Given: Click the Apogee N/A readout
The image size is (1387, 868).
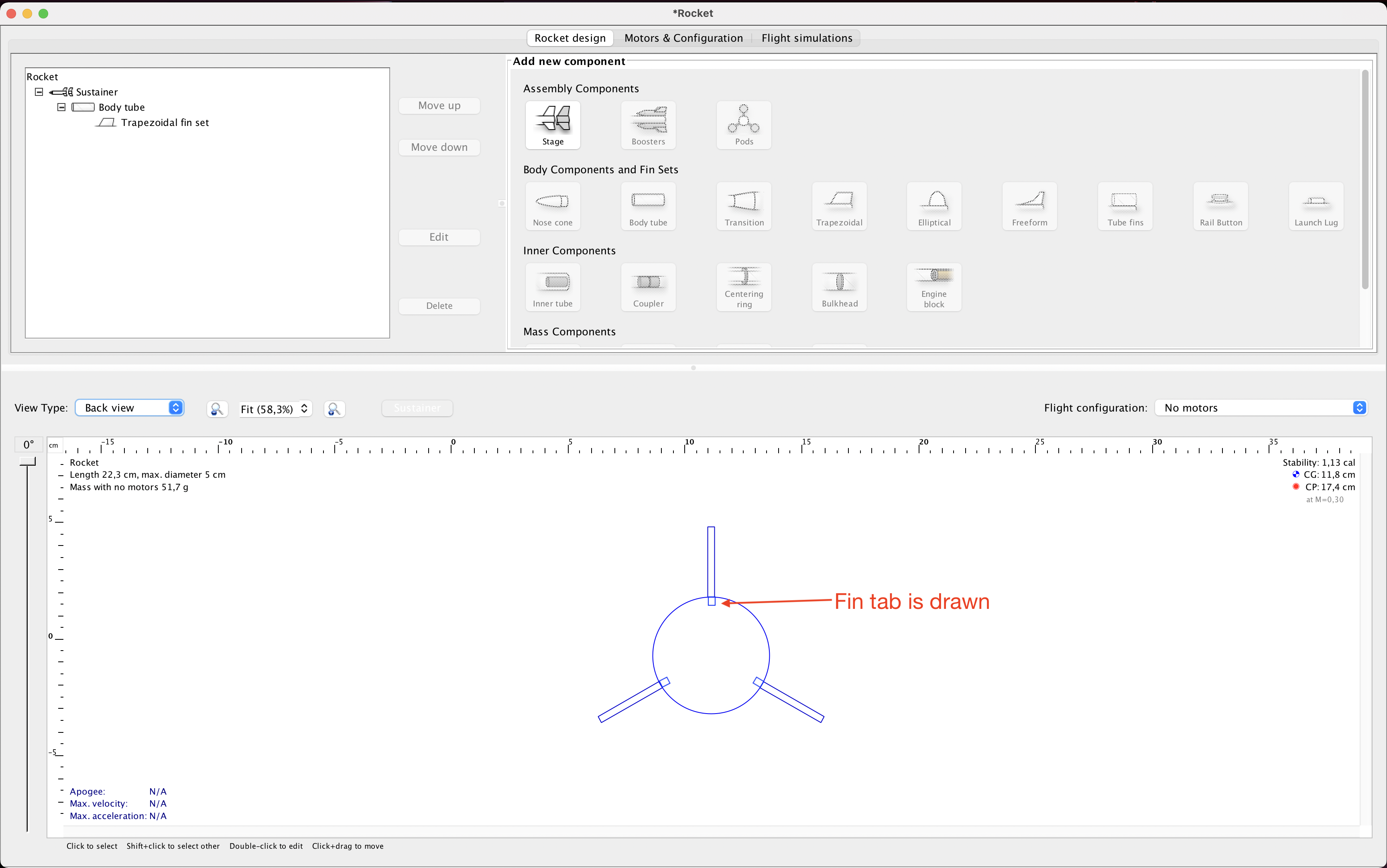Looking at the screenshot, I should pyautogui.click(x=118, y=792).
